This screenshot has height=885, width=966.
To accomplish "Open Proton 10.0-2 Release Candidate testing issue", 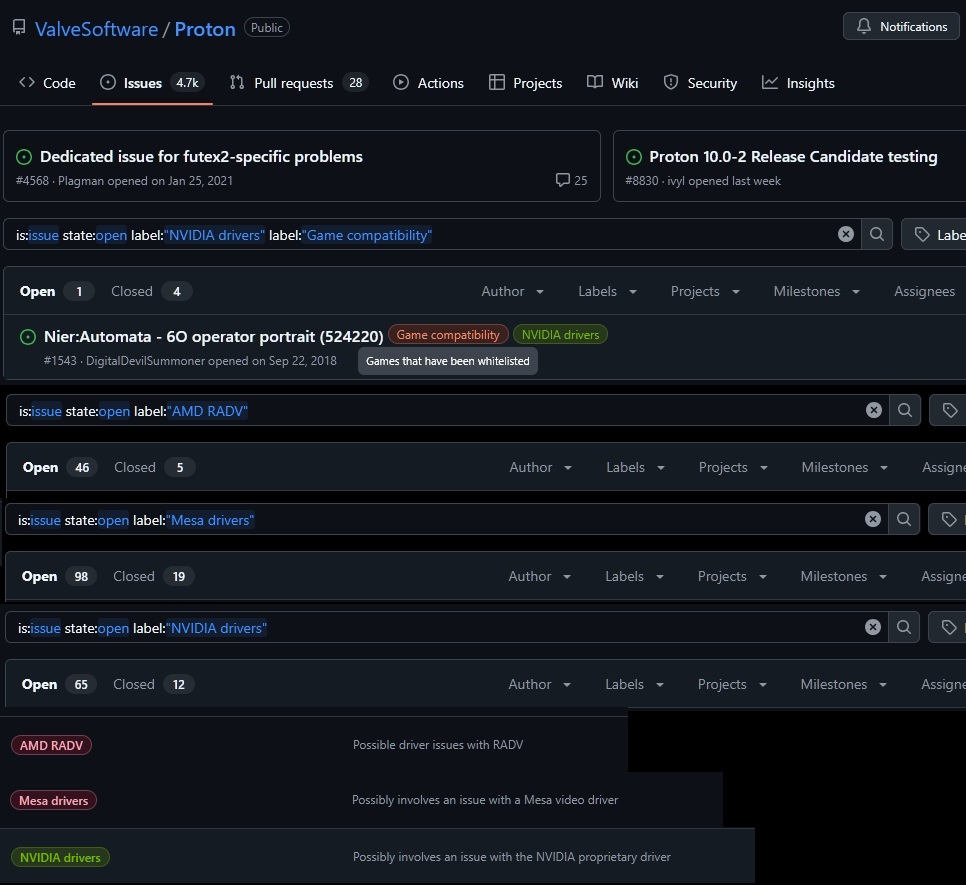I will pyautogui.click(x=793, y=156).
